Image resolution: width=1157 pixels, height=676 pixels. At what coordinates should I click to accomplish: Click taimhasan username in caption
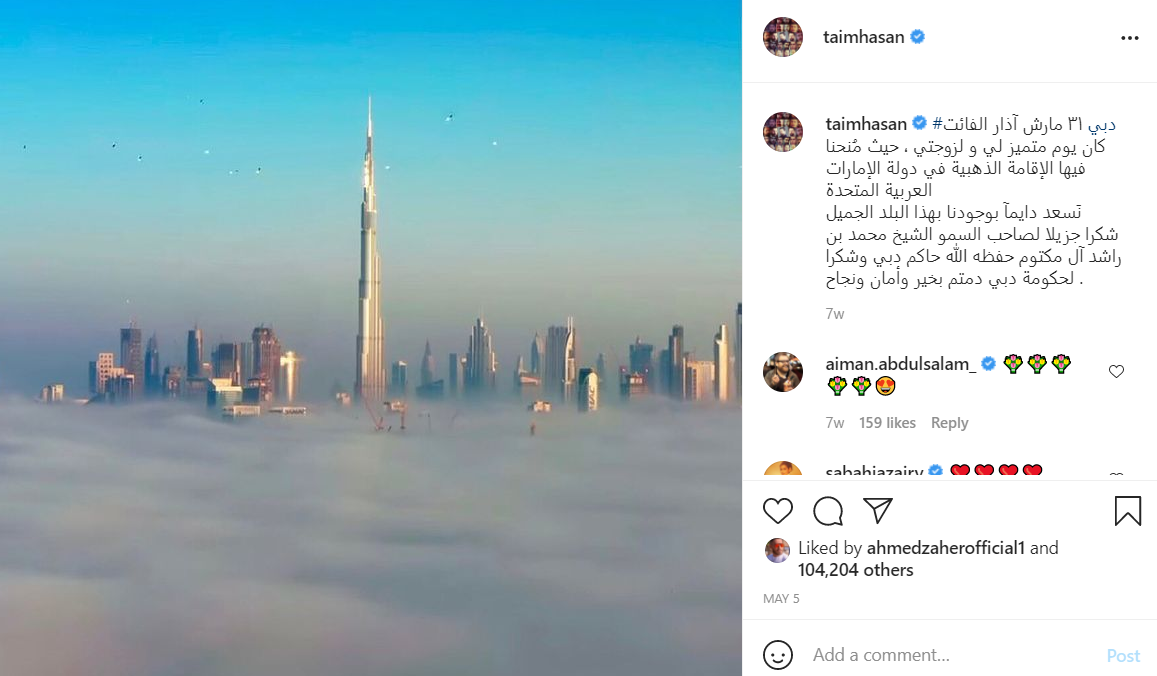[x=866, y=124]
